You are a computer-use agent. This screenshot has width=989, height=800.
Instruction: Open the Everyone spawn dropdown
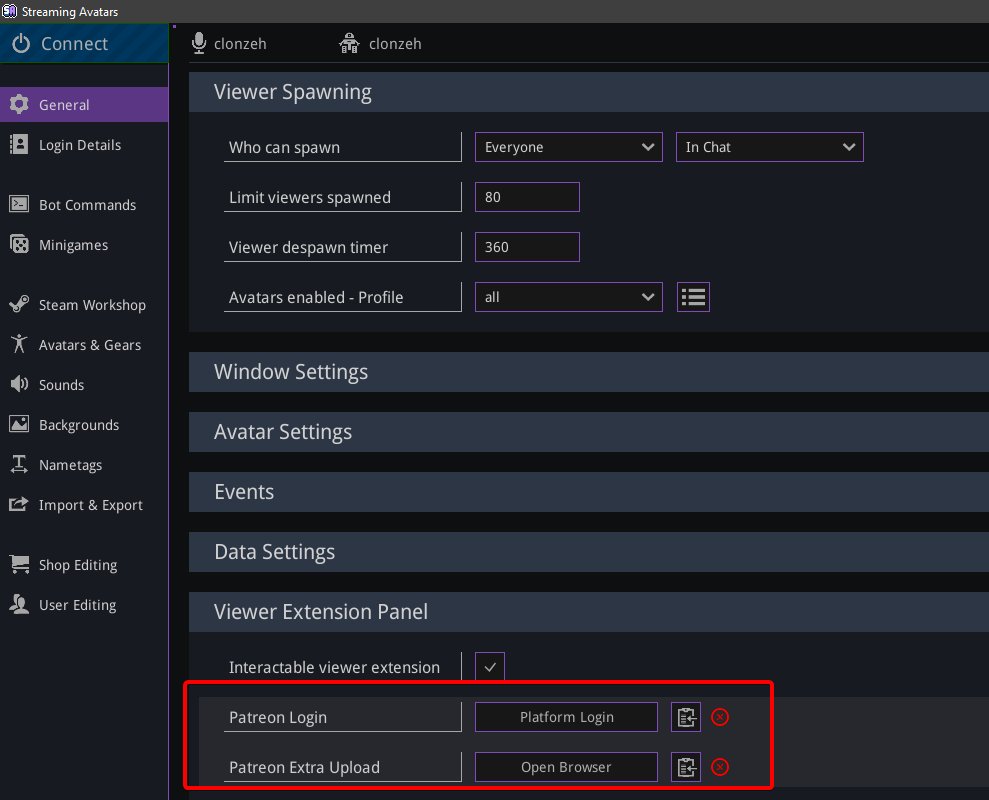tap(568, 147)
